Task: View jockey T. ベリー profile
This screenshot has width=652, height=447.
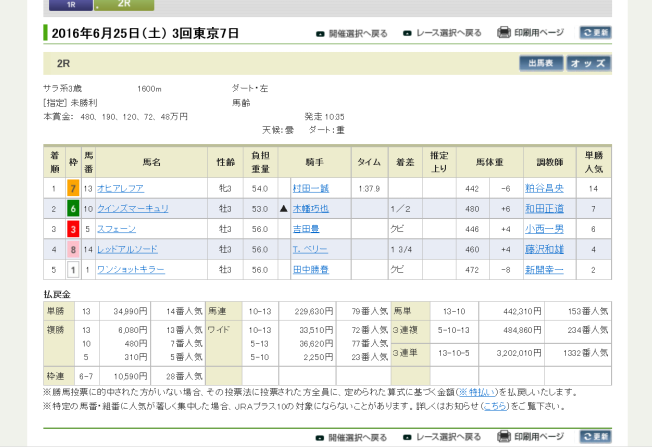Action: coord(309,249)
